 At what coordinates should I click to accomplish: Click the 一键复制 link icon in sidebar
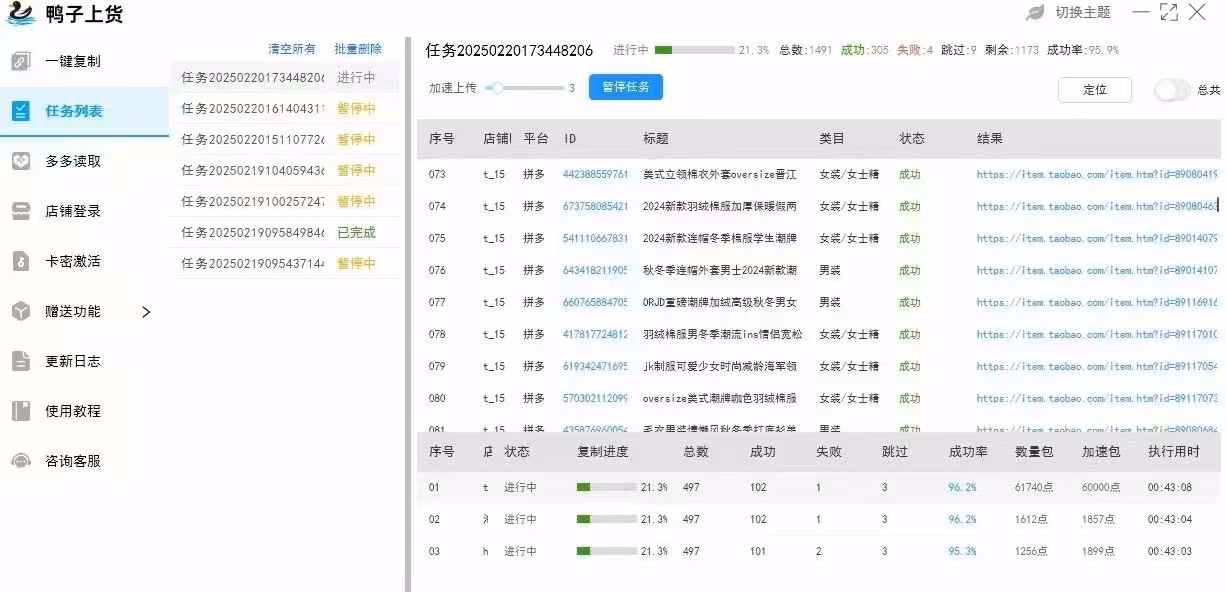pyautogui.click(x=21, y=61)
